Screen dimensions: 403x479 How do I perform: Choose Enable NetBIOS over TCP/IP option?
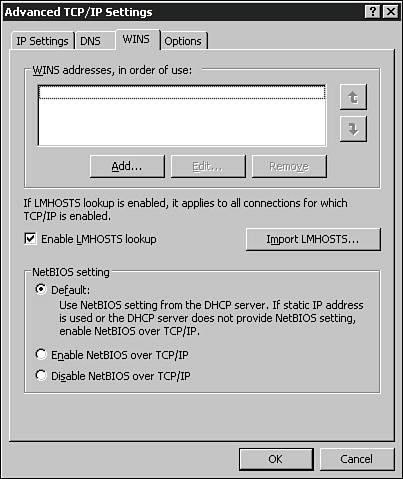pos(41,354)
